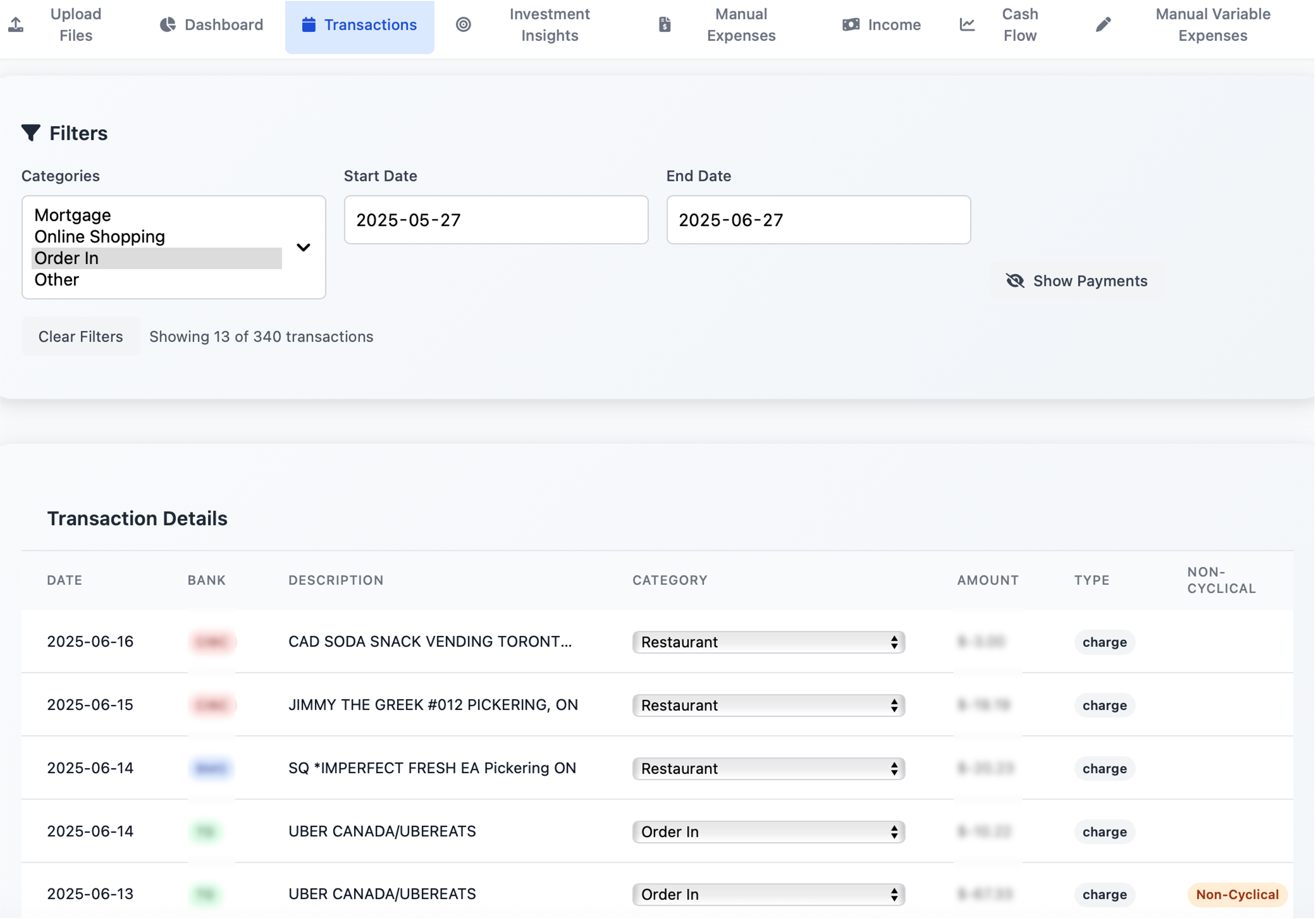Click the End Date field
The image size is (1316, 919).
(x=818, y=220)
